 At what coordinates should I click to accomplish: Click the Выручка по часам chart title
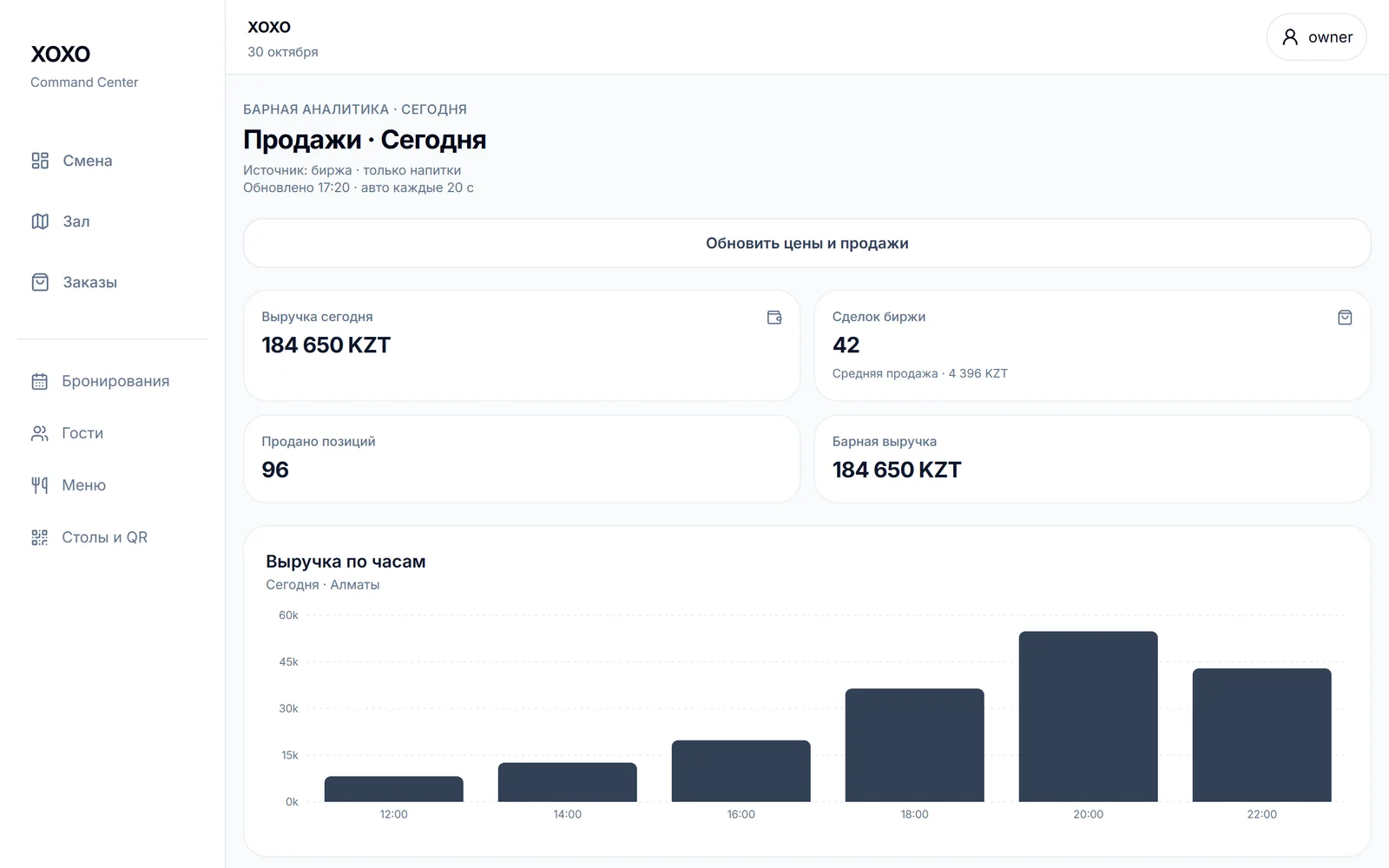(346, 562)
